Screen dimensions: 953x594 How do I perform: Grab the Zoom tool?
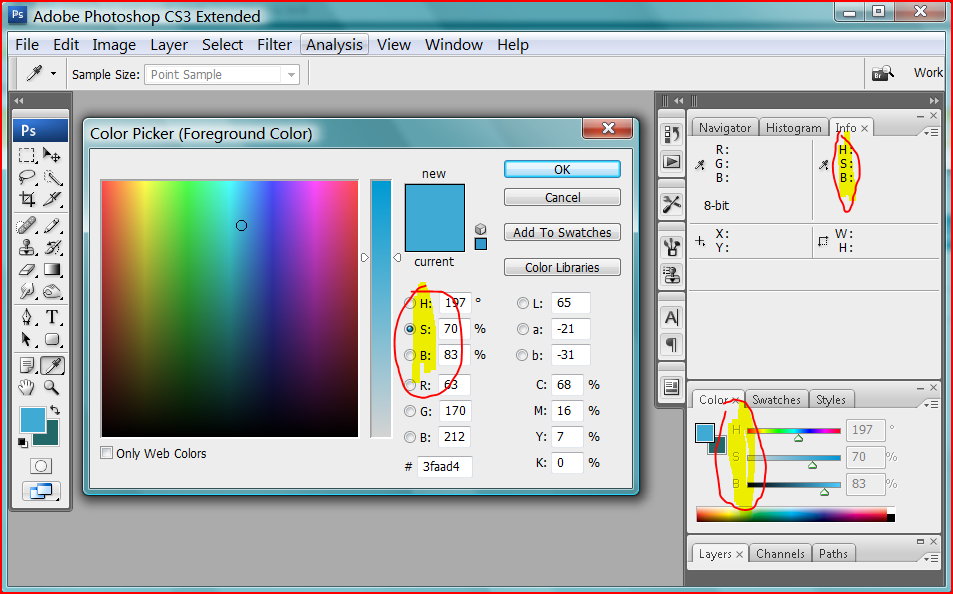(x=53, y=388)
